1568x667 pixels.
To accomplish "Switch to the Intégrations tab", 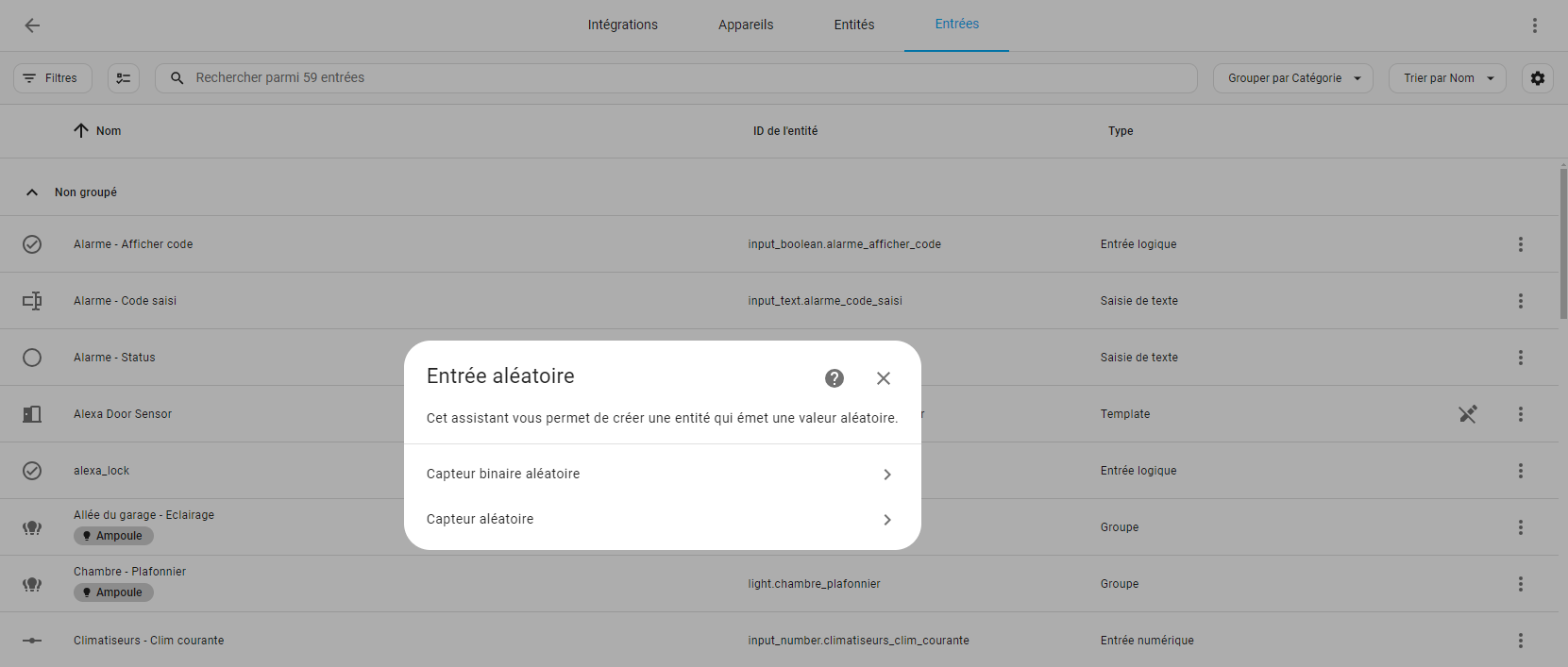I will click(x=623, y=25).
